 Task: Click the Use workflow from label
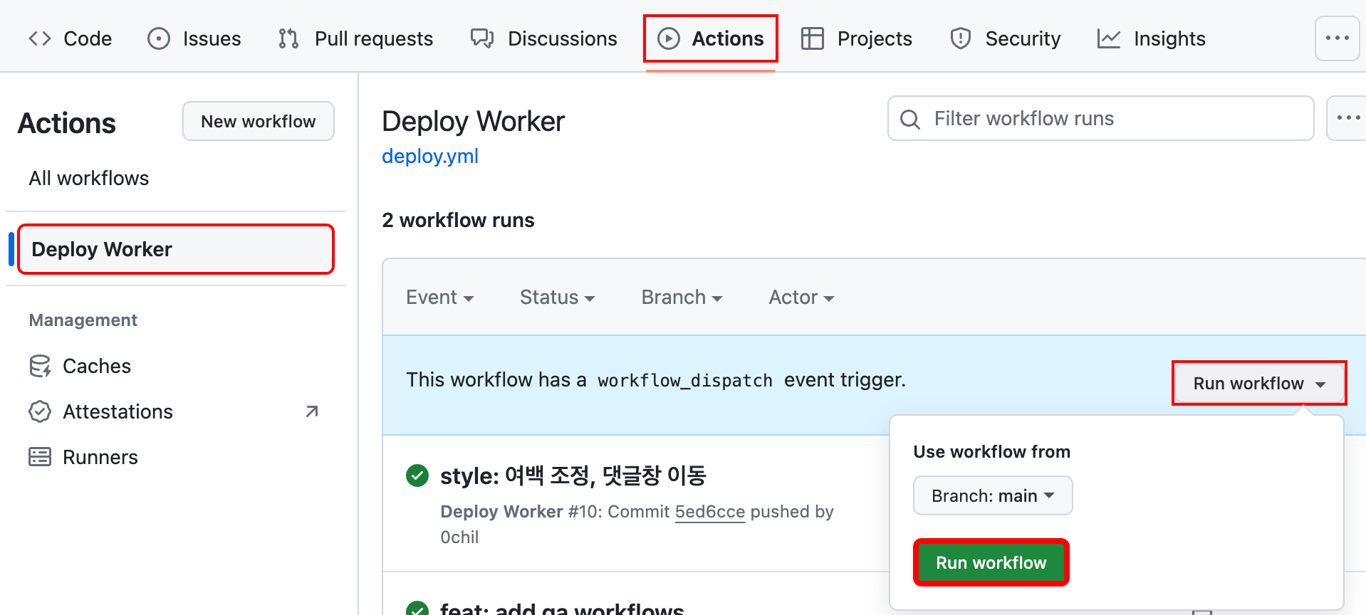click(992, 451)
